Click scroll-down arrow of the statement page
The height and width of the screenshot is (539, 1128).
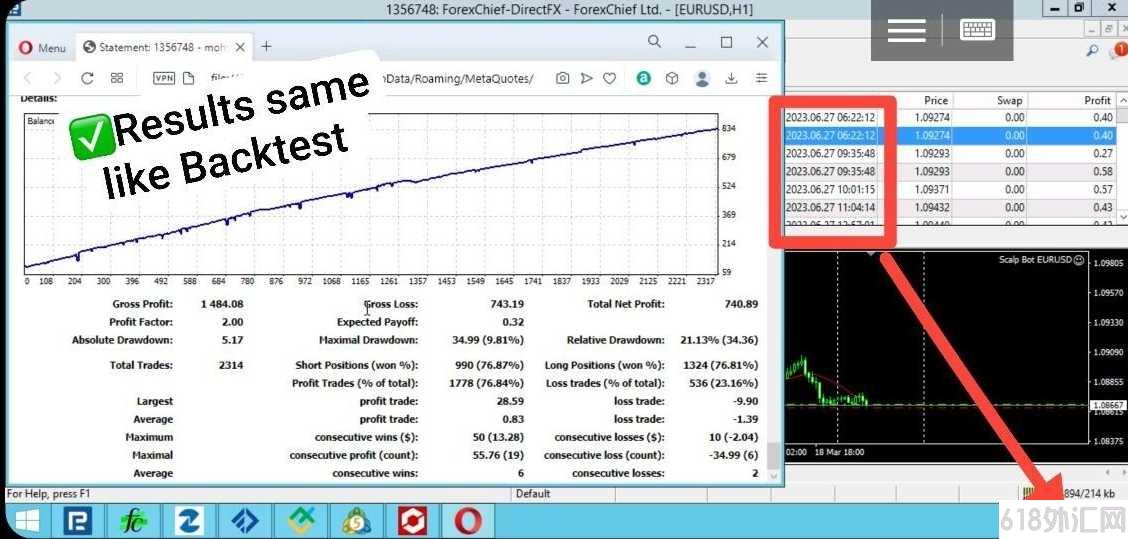[774, 476]
